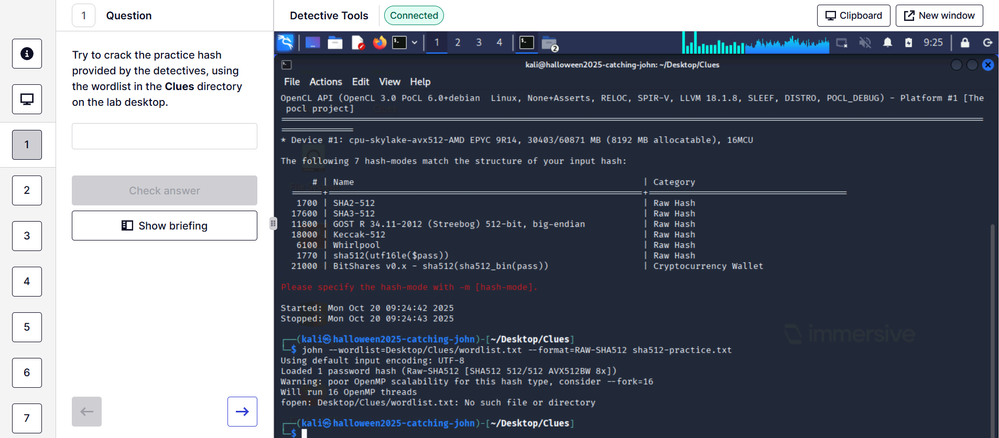Click the info icon in left sidebar
This screenshot has height=438, width=999.
tap(27, 53)
